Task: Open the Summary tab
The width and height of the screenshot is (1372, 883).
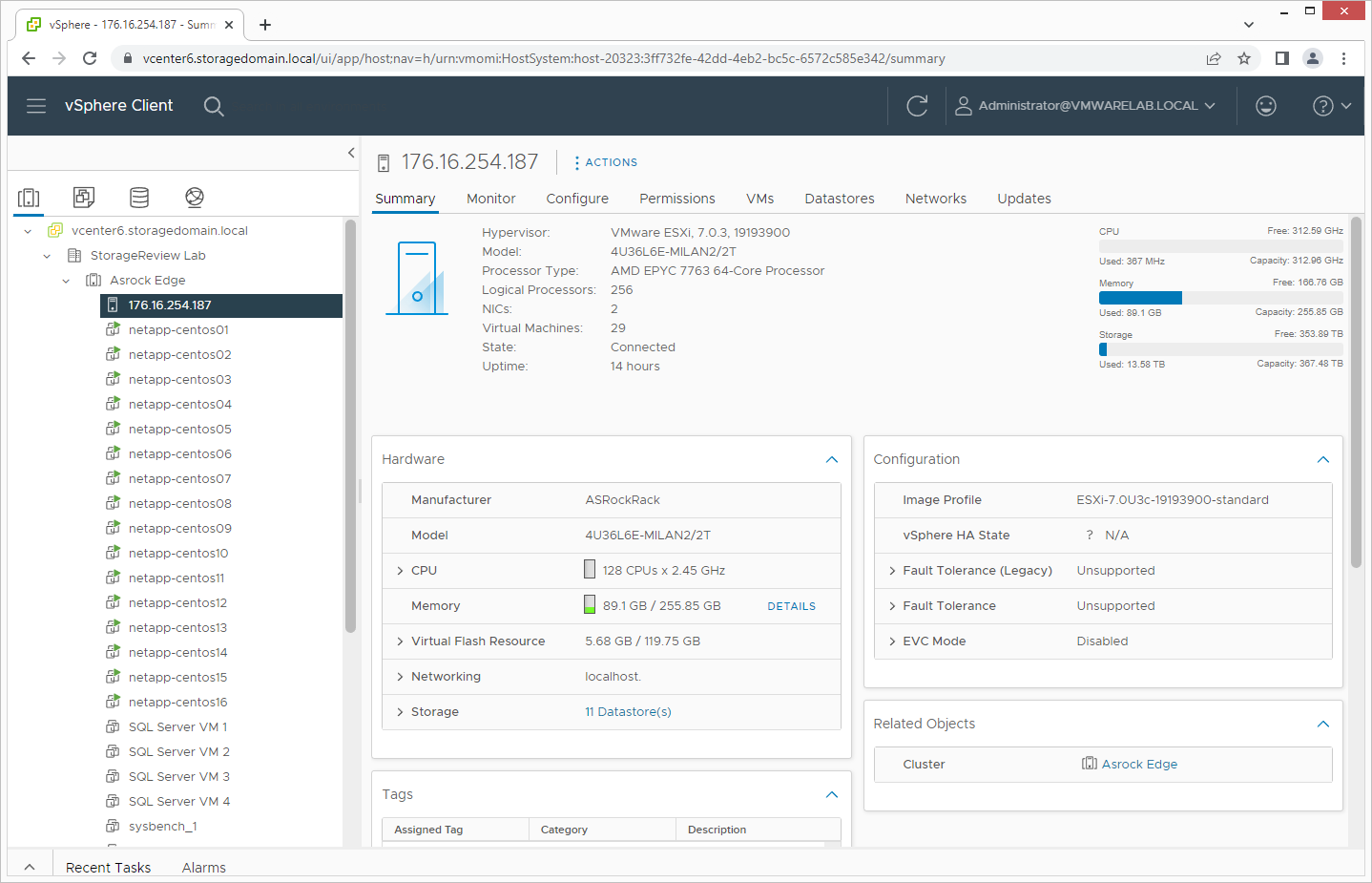Action: (405, 199)
